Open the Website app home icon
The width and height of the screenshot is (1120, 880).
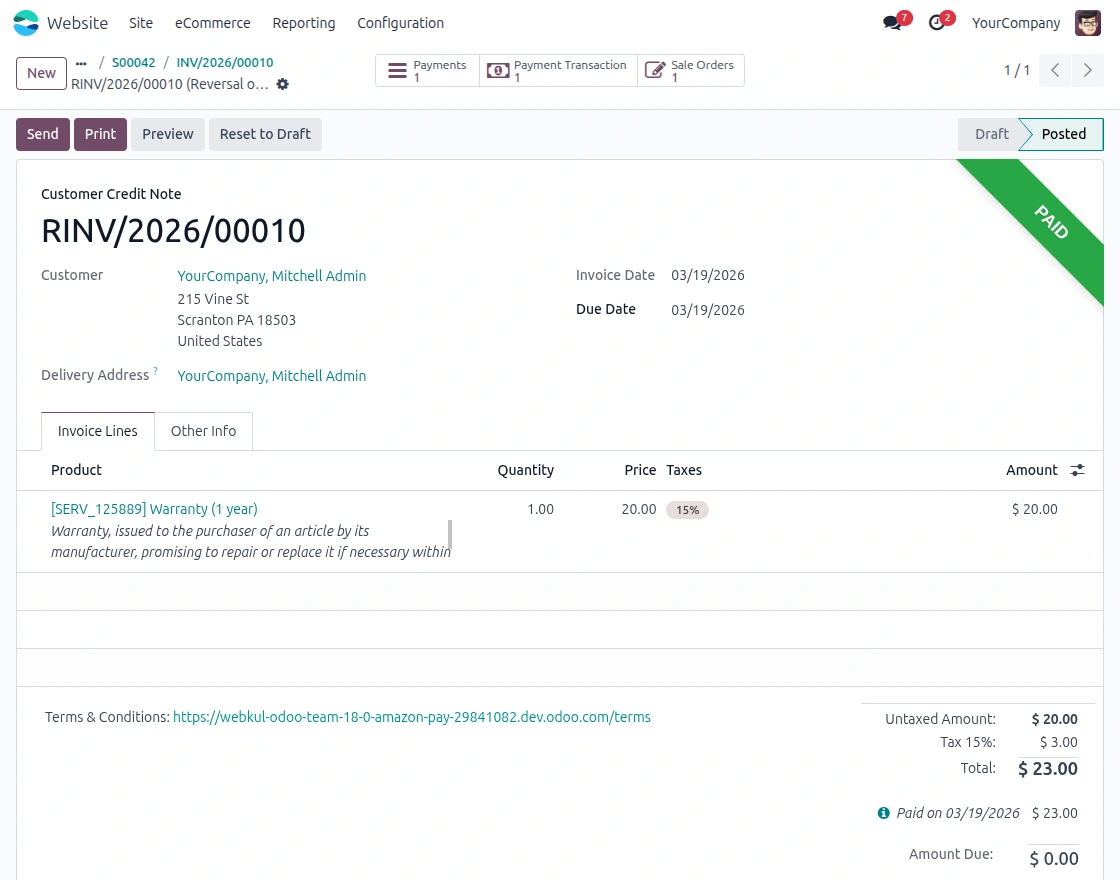click(x=26, y=22)
